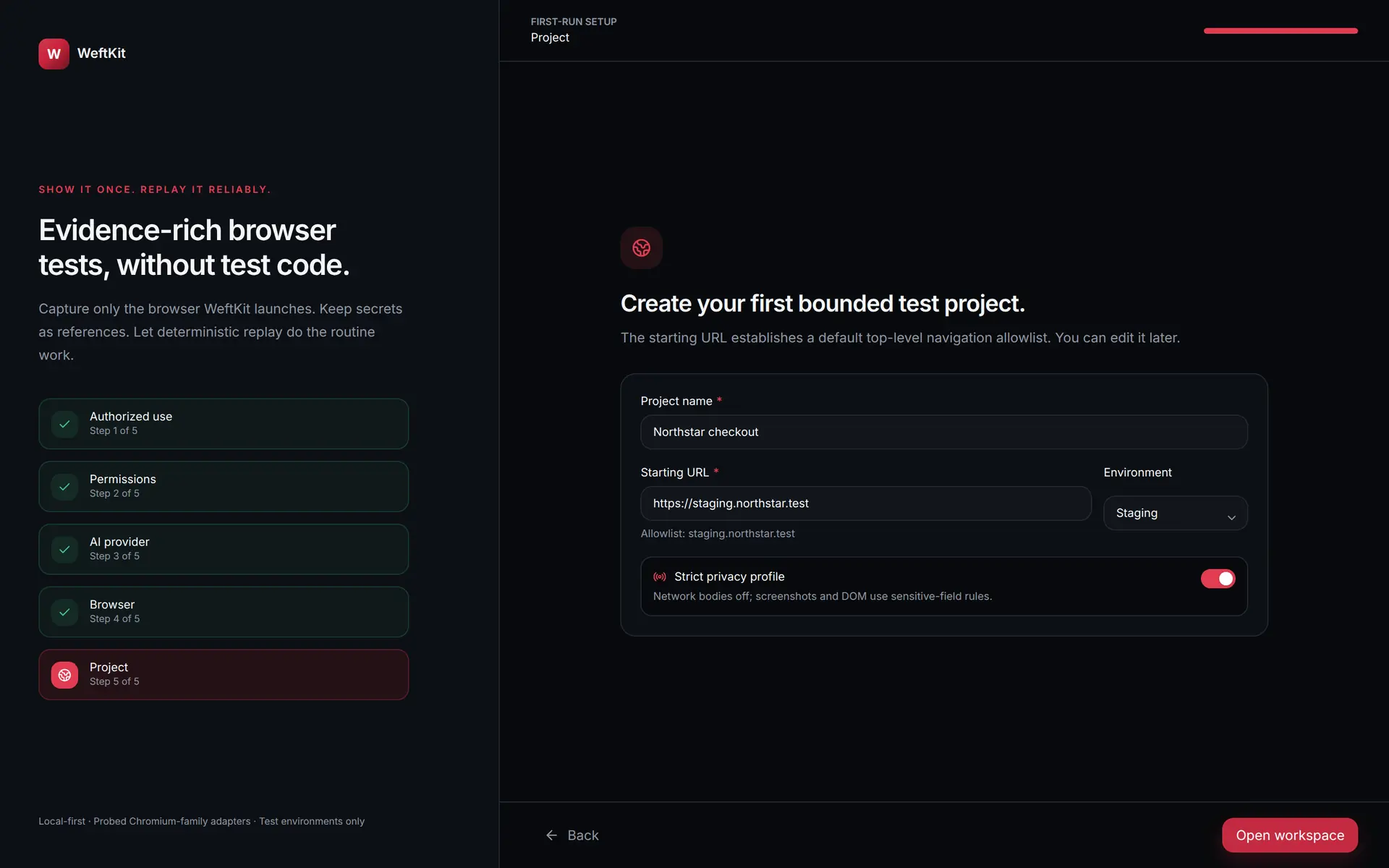1389x868 pixels.
Task: Open the Environment dropdown showing Staging
Action: [x=1176, y=513]
